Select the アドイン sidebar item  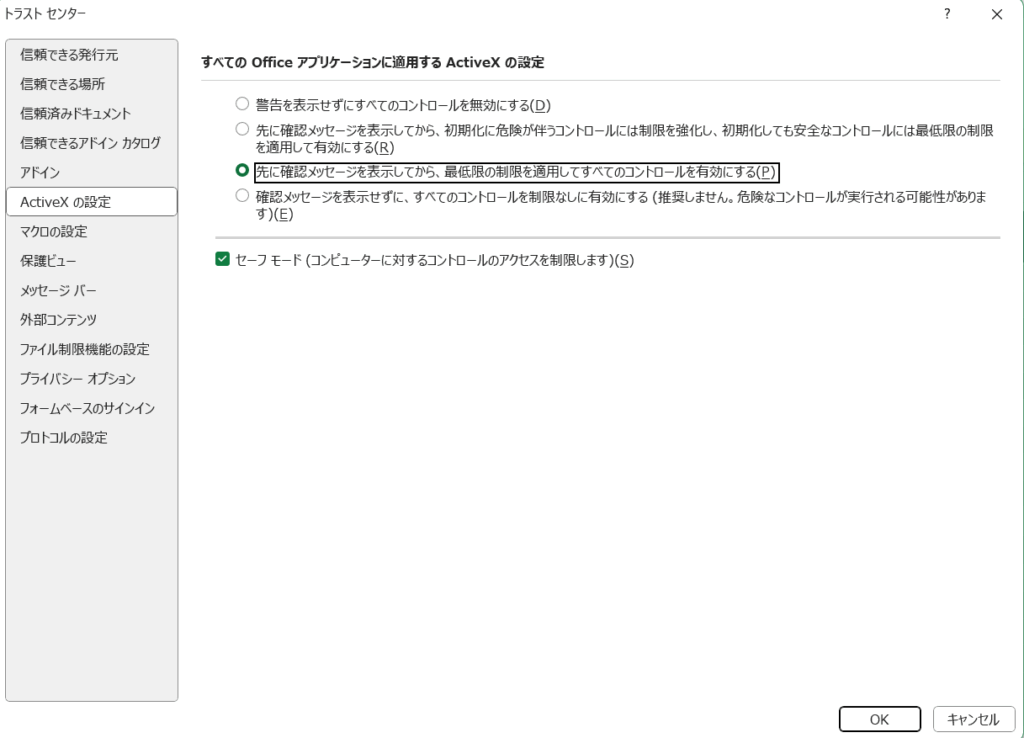pos(40,173)
